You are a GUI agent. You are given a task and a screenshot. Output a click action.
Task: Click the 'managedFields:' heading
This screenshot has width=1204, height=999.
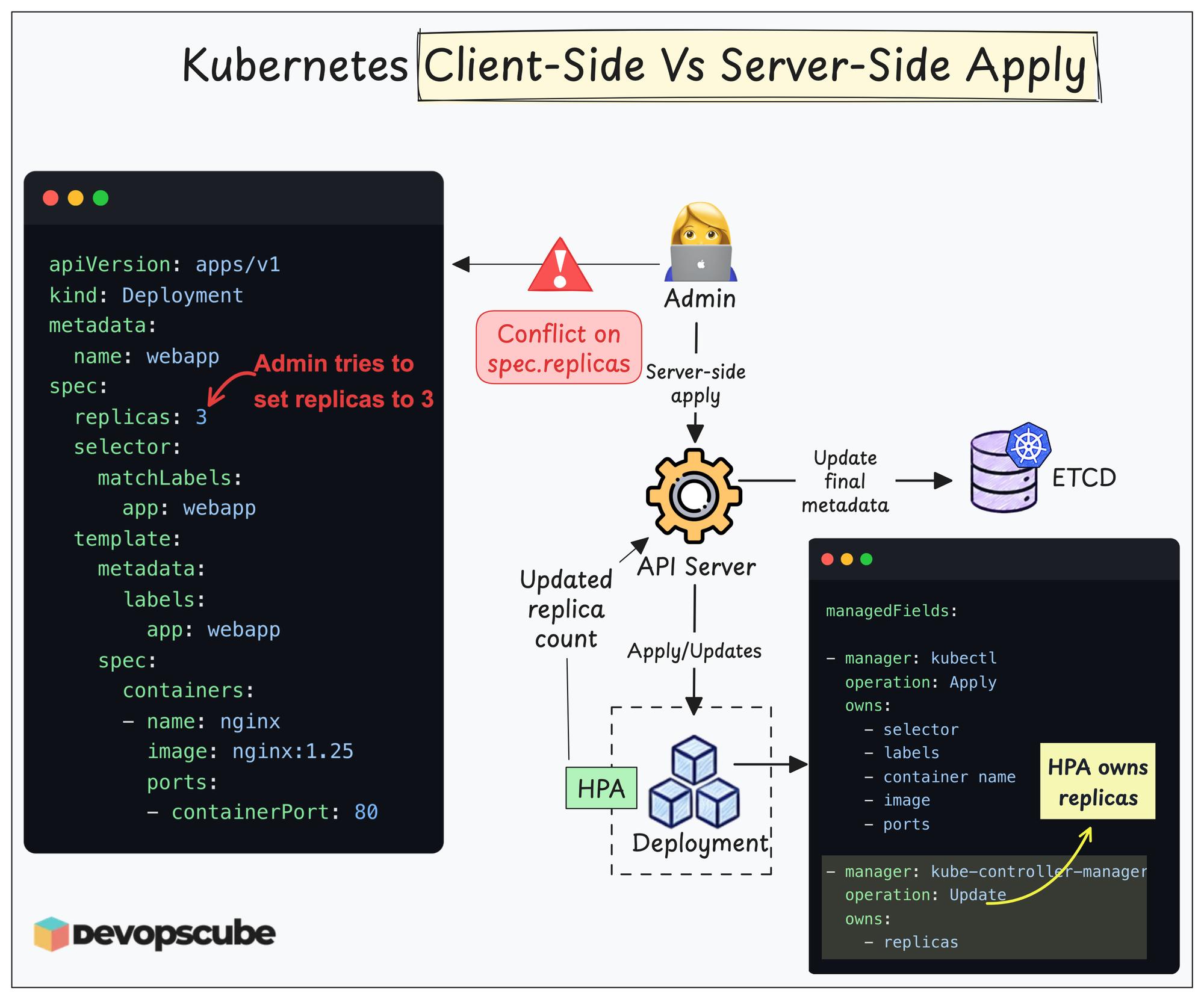tap(892, 611)
